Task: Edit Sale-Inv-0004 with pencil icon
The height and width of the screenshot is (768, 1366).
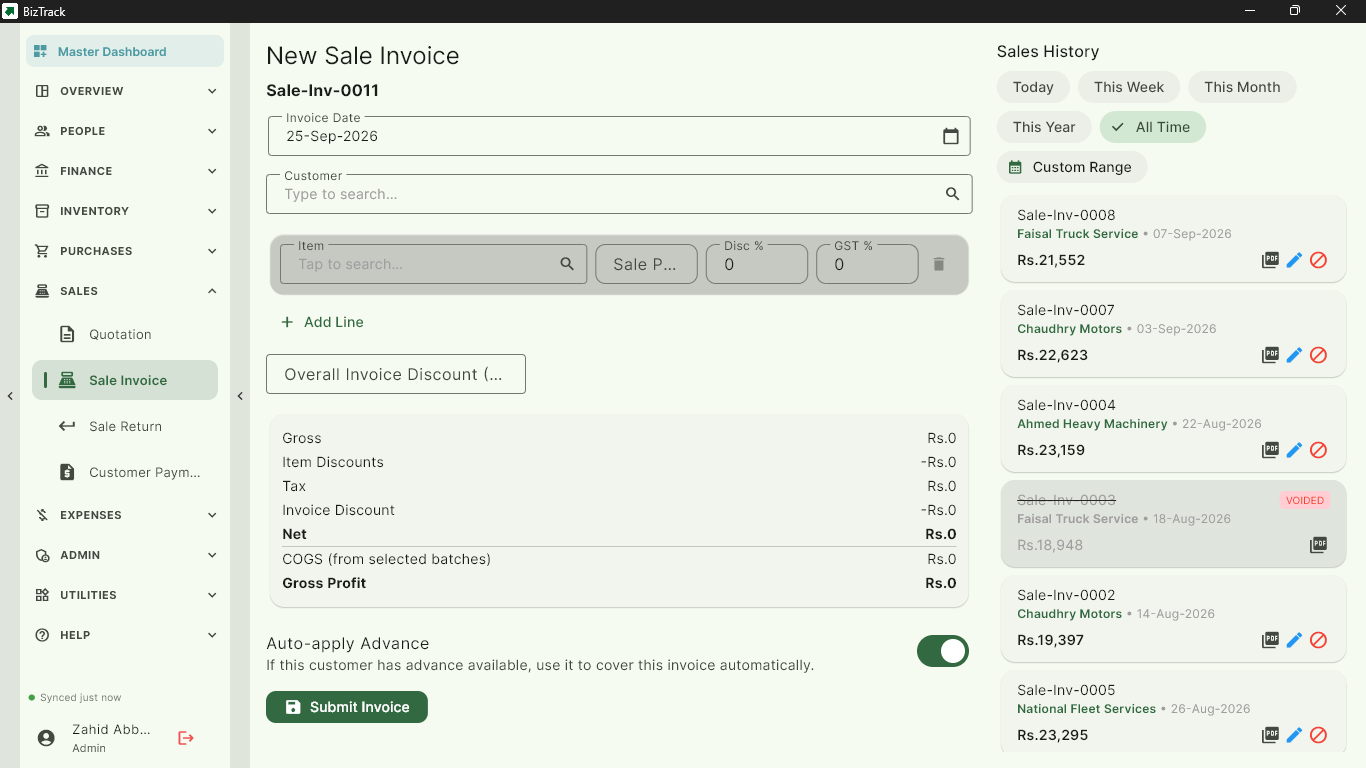Action: 1294,450
